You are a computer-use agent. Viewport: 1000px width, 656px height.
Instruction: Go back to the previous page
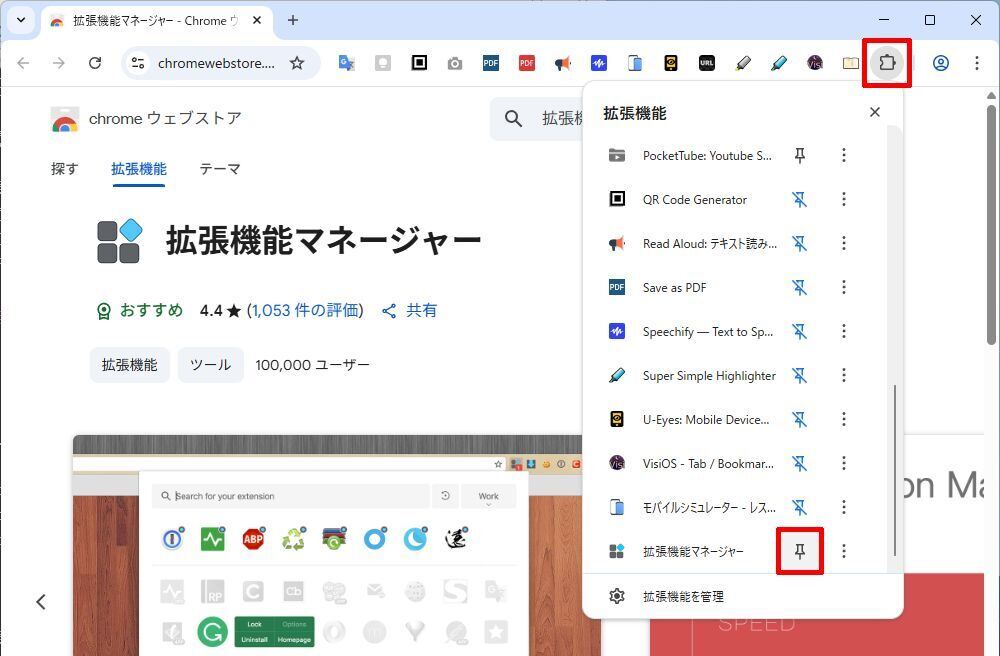(x=24, y=63)
